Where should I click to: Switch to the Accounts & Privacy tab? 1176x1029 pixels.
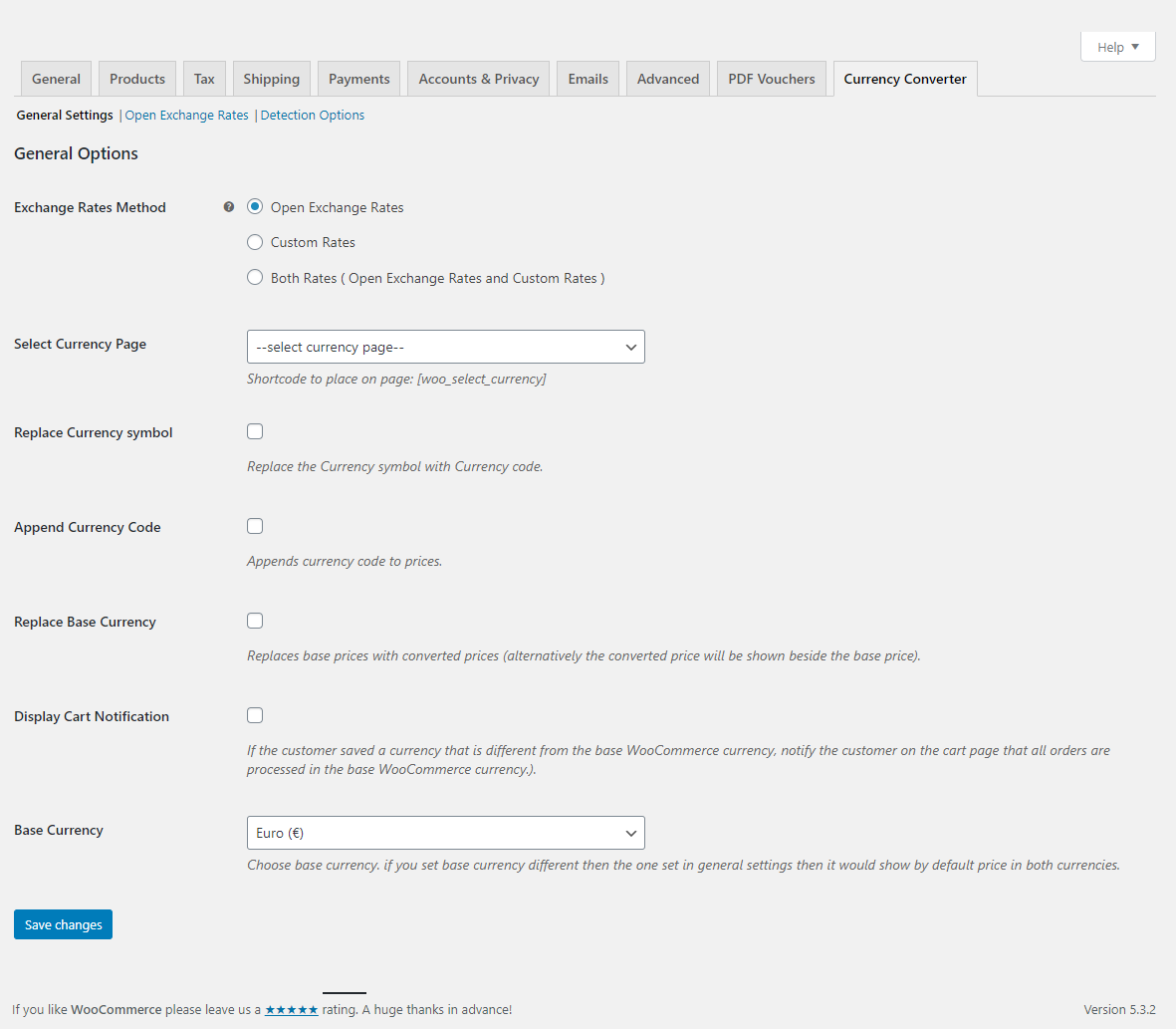478,79
